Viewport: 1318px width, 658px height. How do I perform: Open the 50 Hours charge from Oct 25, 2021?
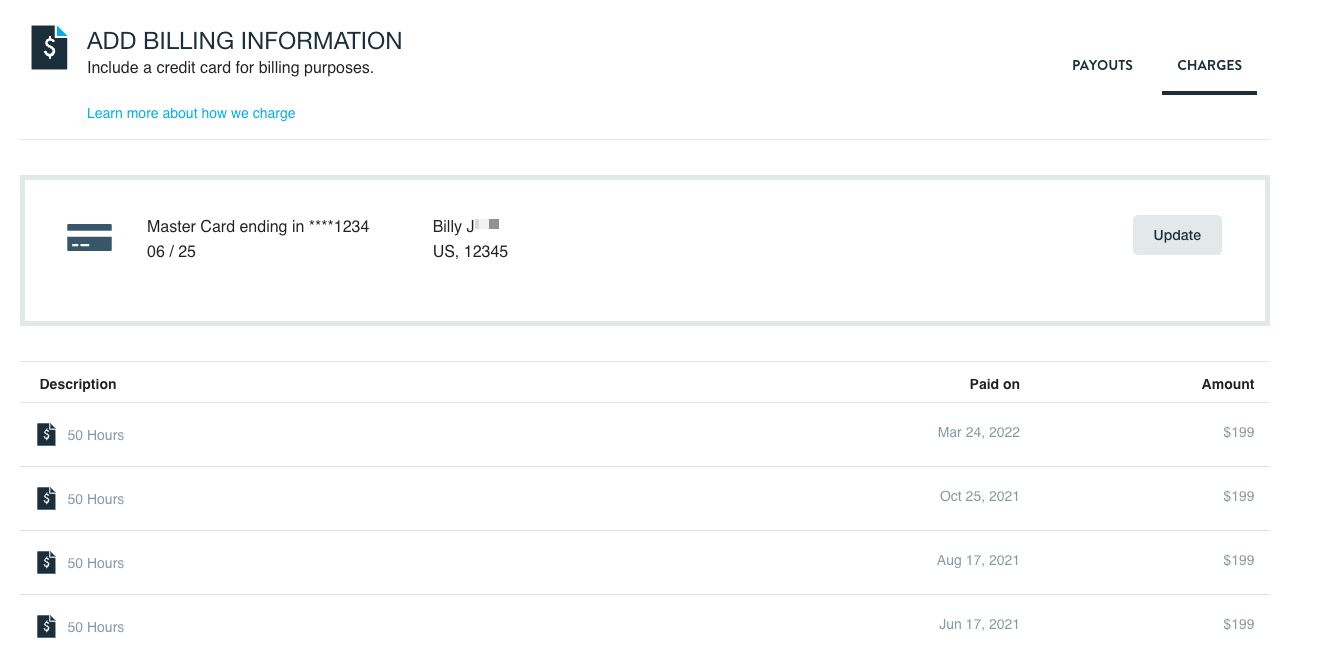96,499
